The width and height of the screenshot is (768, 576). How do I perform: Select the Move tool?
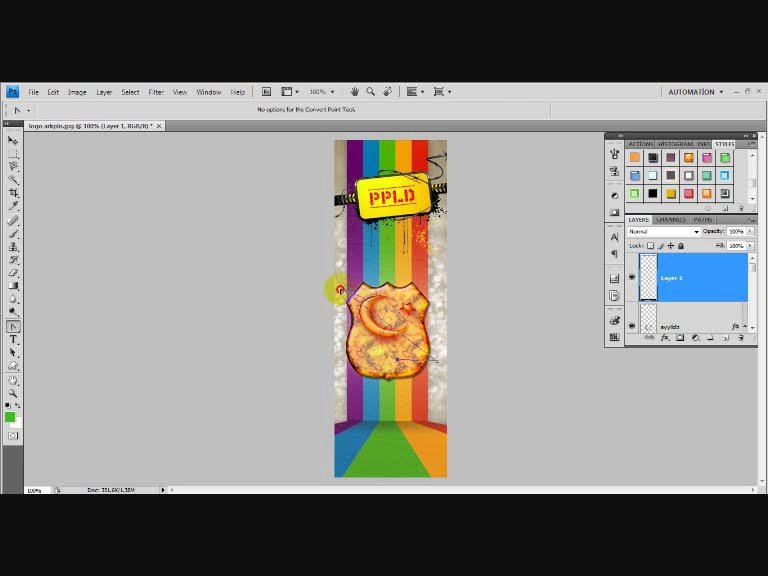pyautogui.click(x=13, y=141)
